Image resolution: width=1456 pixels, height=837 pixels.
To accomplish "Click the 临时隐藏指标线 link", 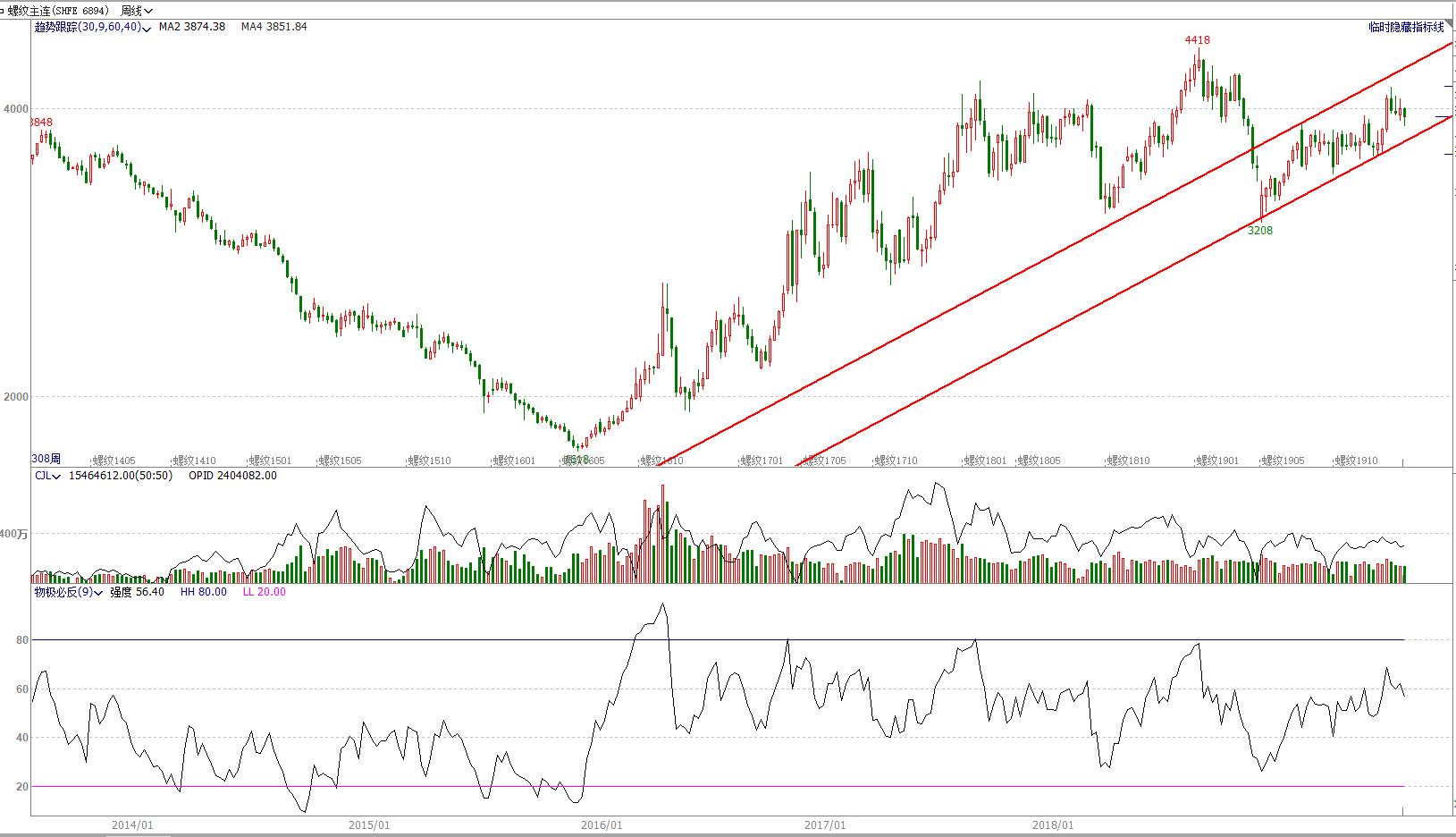I will [1406, 28].
